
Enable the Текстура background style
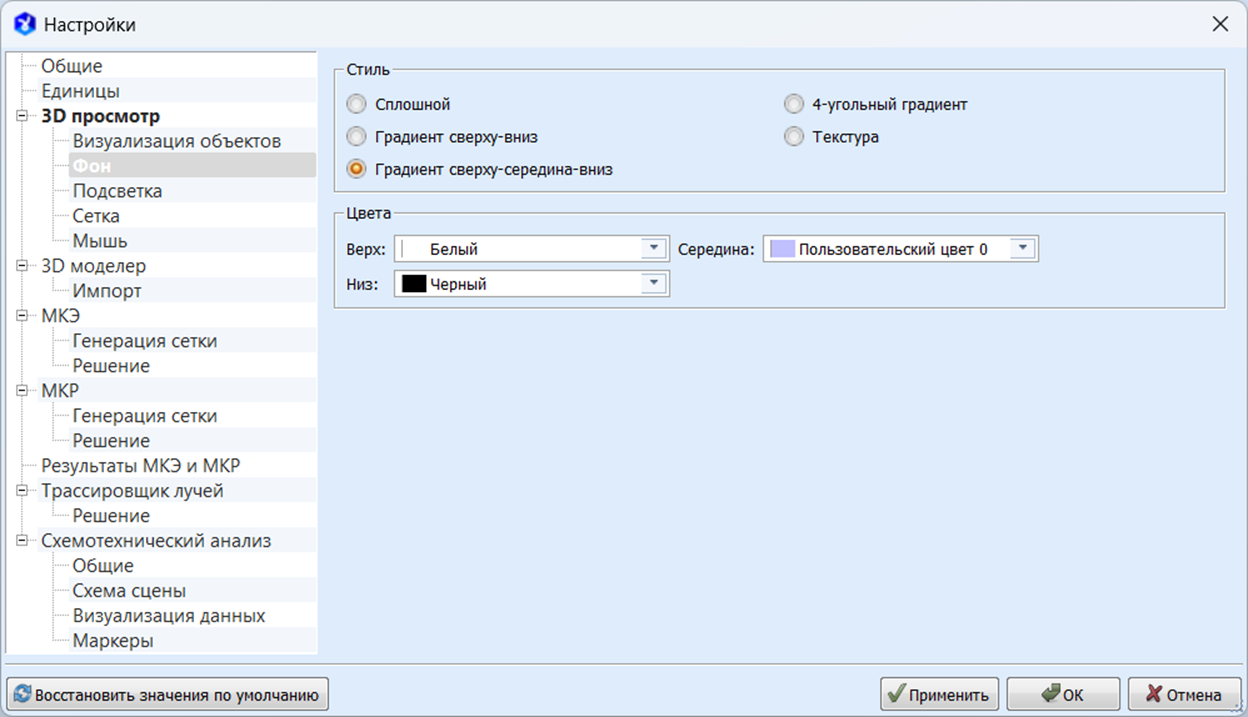(x=794, y=137)
